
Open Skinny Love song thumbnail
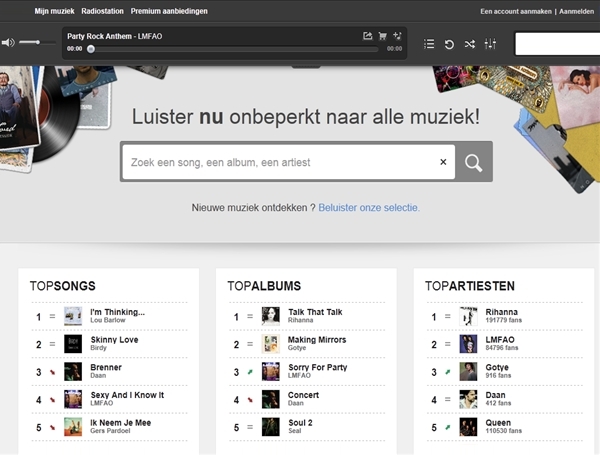coord(73,344)
